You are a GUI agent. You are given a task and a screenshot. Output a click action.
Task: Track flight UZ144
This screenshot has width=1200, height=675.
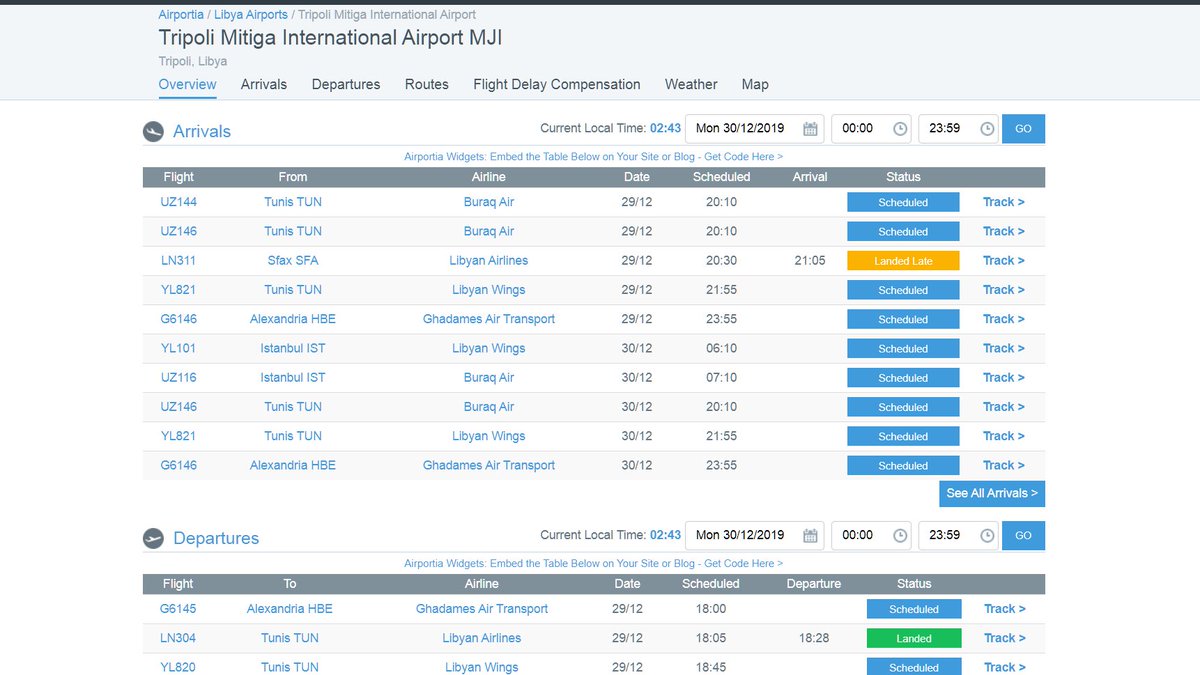1003,202
